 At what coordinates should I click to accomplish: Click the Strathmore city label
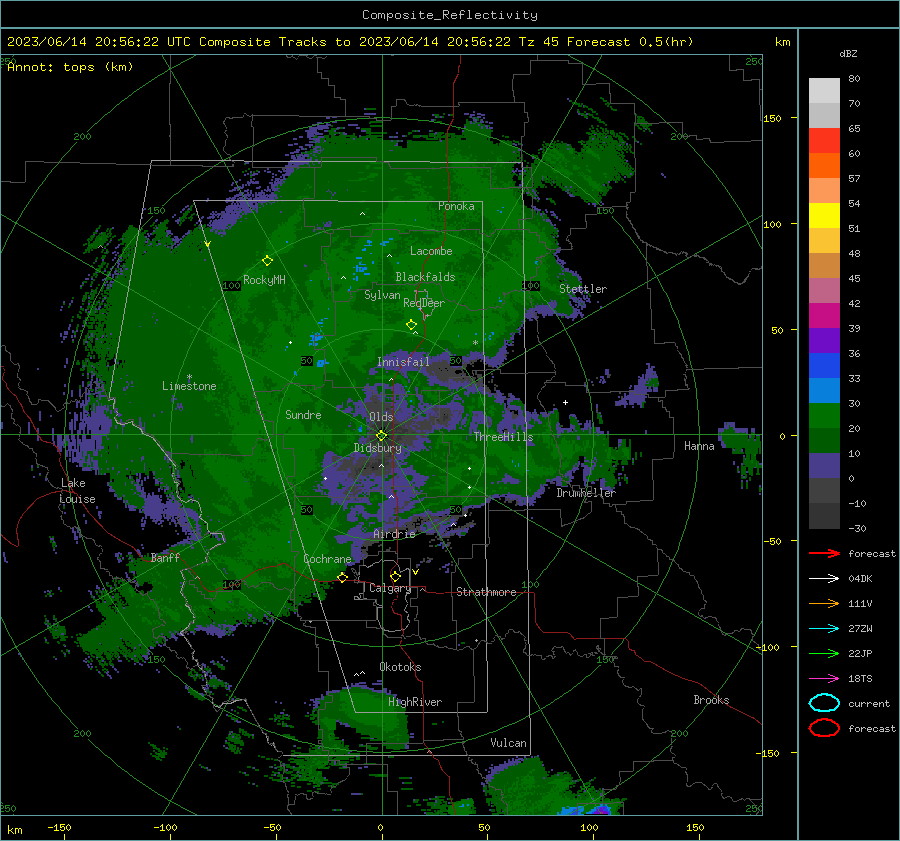[x=486, y=592]
